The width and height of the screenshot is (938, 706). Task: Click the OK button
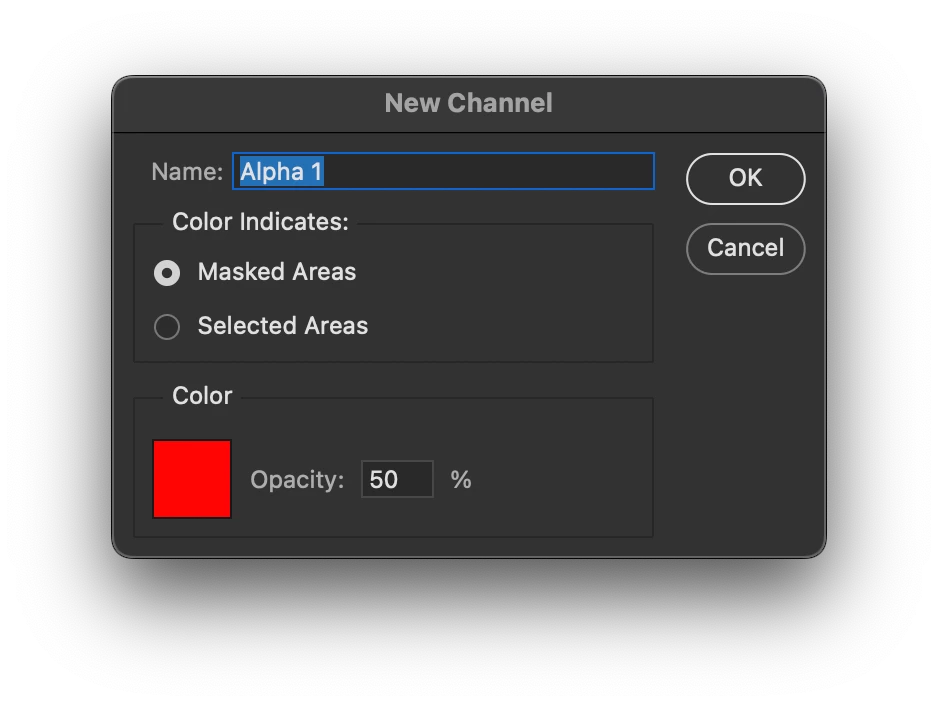pyautogui.click(x=745, y=178)
